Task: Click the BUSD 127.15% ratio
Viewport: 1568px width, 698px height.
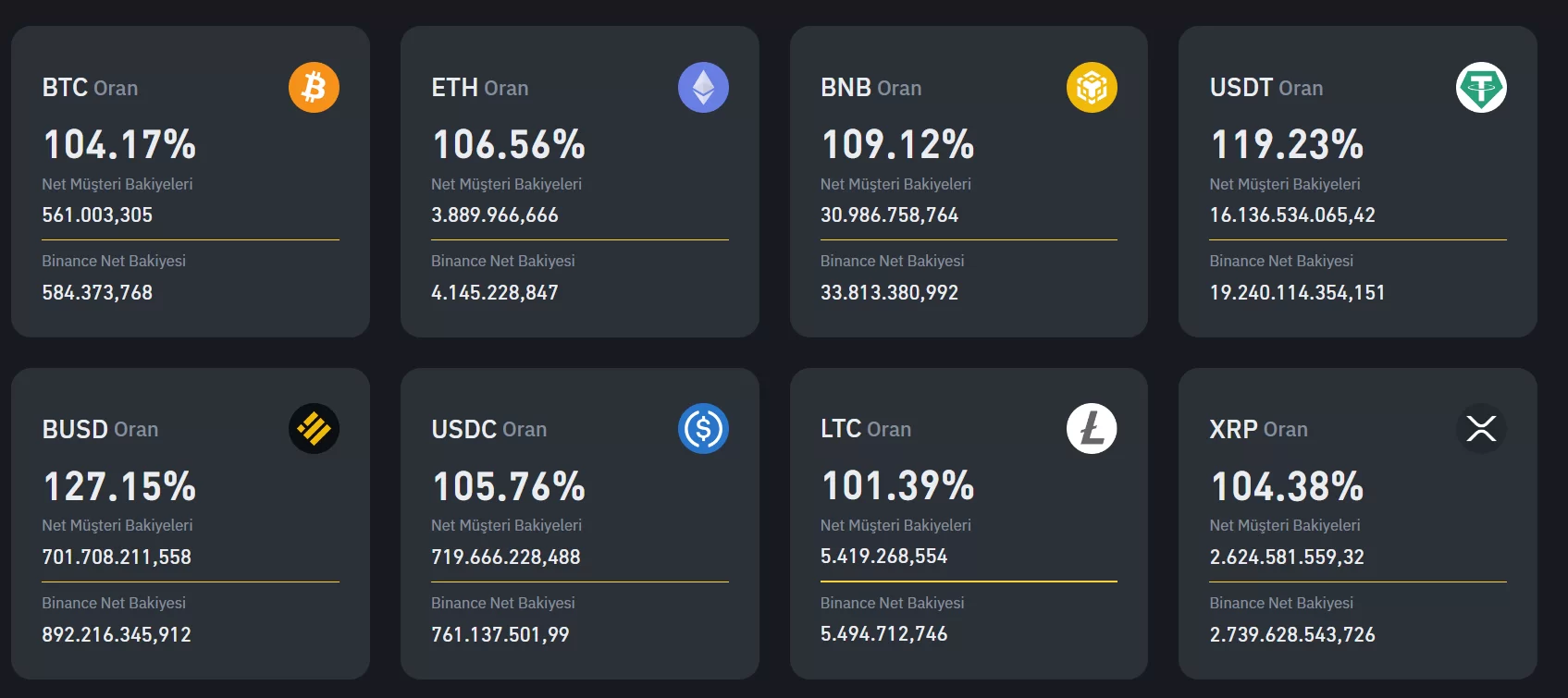Action: tap(119, 486)
